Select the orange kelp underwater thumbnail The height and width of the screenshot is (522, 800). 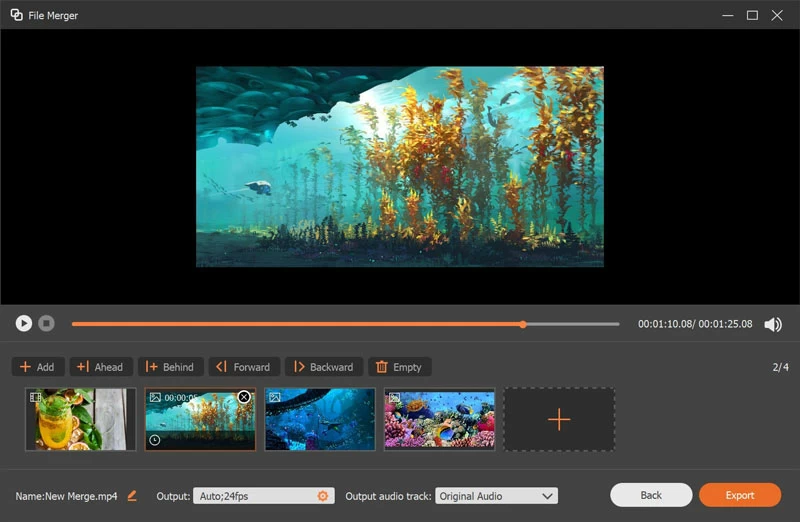coord(201,419)
